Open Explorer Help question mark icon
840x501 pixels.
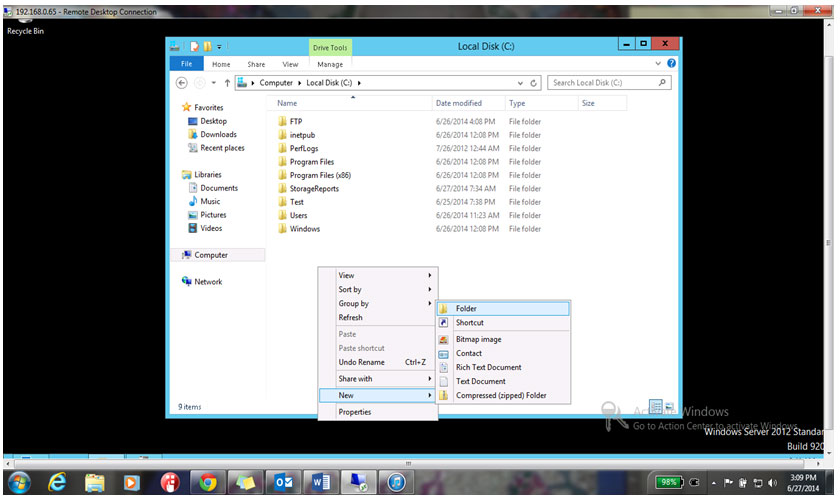671,63
